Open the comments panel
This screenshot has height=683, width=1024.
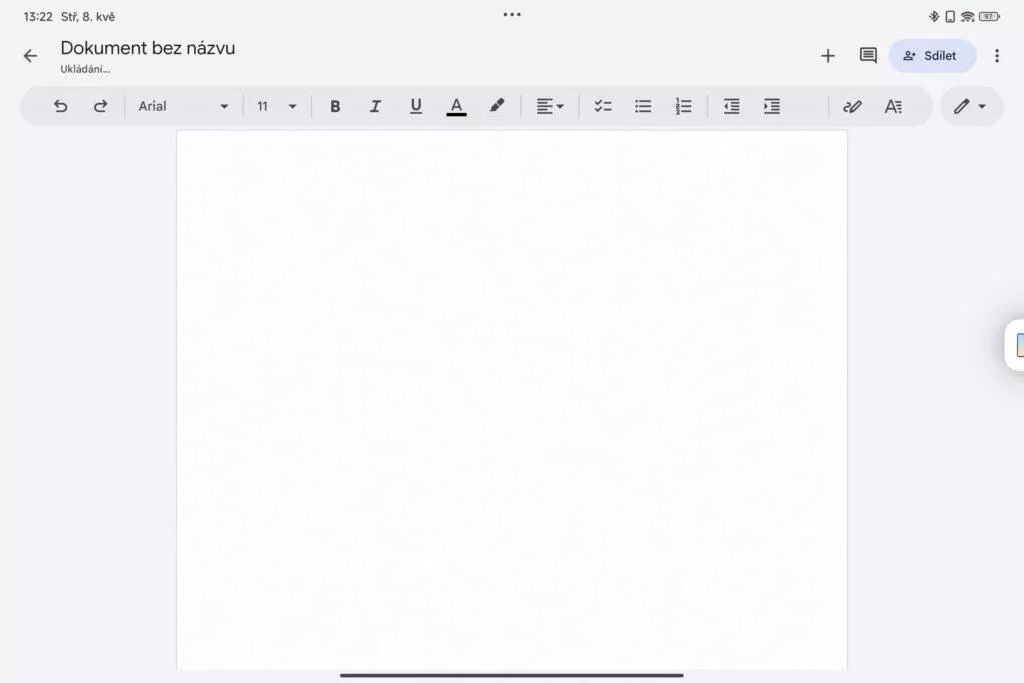click(868, 56)
